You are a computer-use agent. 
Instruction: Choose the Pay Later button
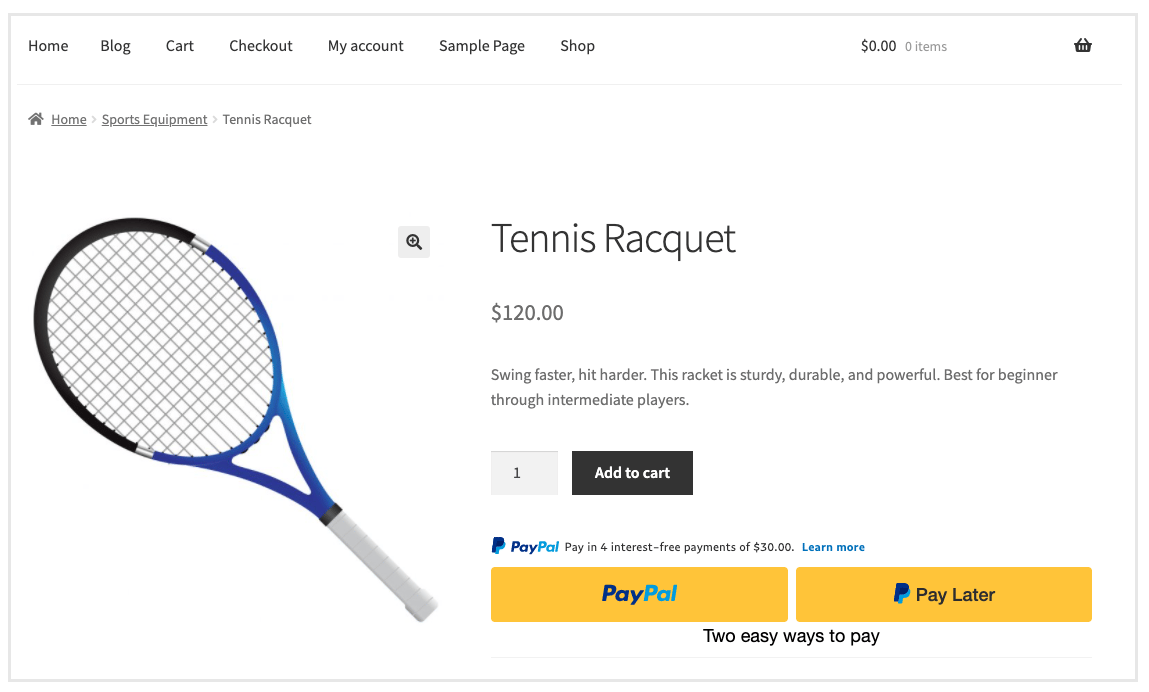coord(943,594)
